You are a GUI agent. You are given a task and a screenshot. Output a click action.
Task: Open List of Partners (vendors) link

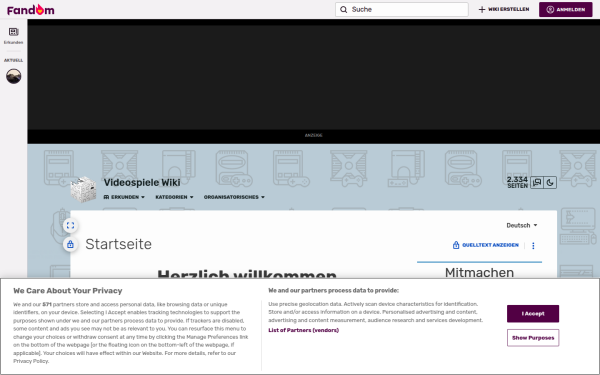click(x=303, y=330)
